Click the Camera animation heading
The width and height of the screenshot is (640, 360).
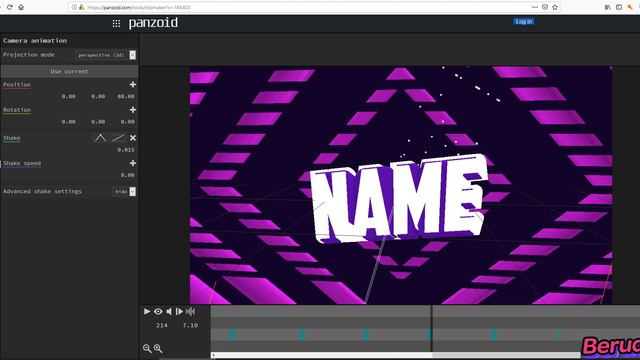tap(35, 41)
